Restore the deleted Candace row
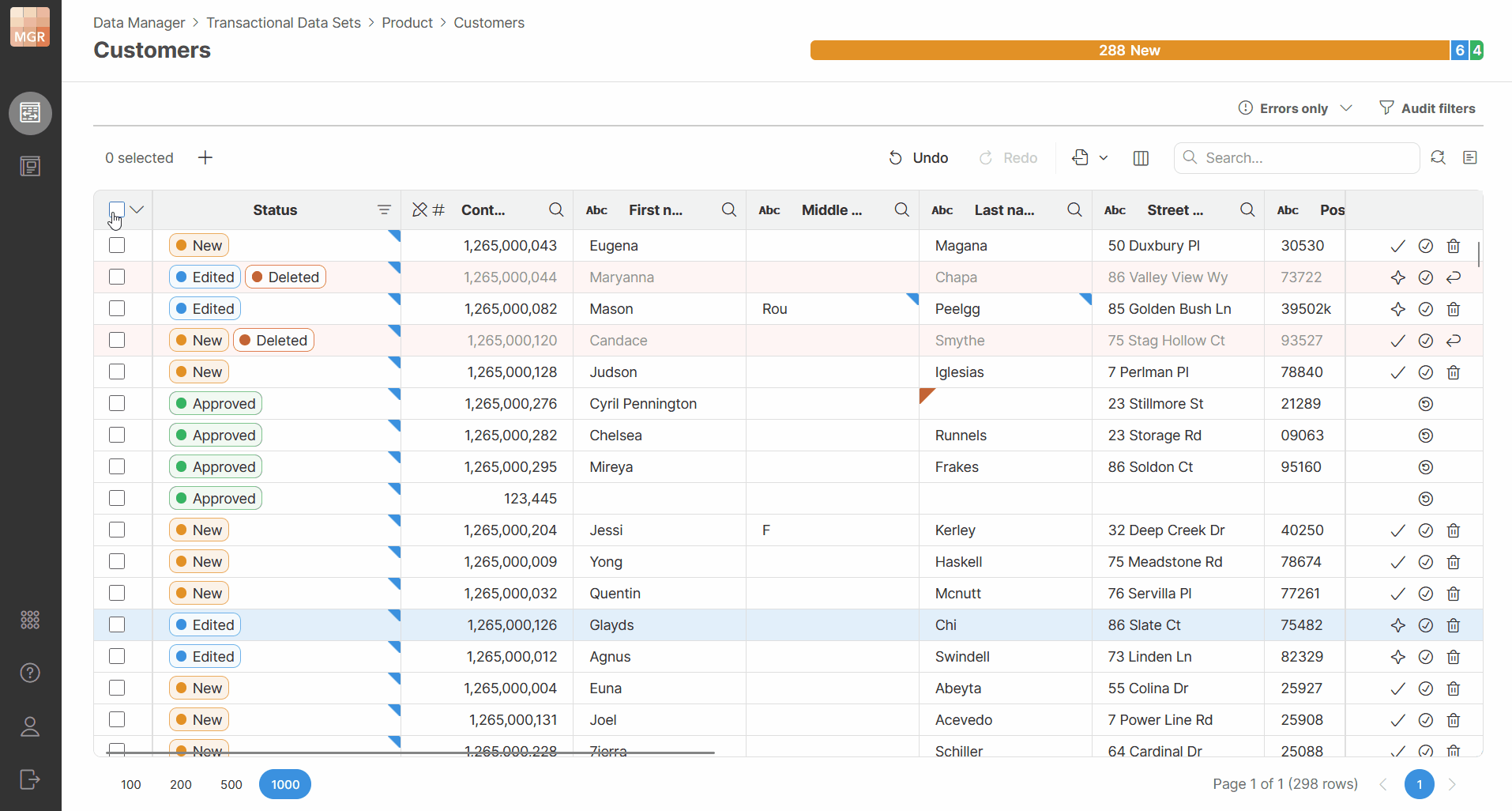The height and width of the screenshot is (811, 1512). (x=1454, y=341)
